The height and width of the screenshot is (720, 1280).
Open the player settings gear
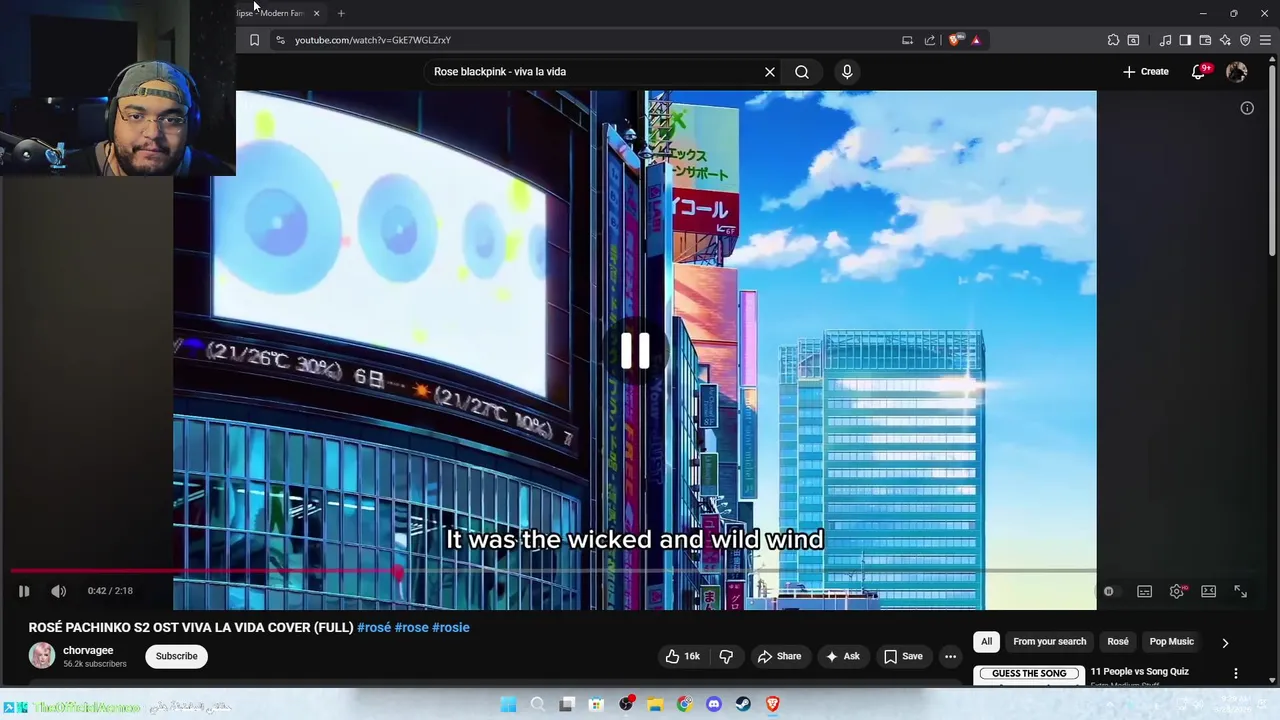pos(1177,592)
